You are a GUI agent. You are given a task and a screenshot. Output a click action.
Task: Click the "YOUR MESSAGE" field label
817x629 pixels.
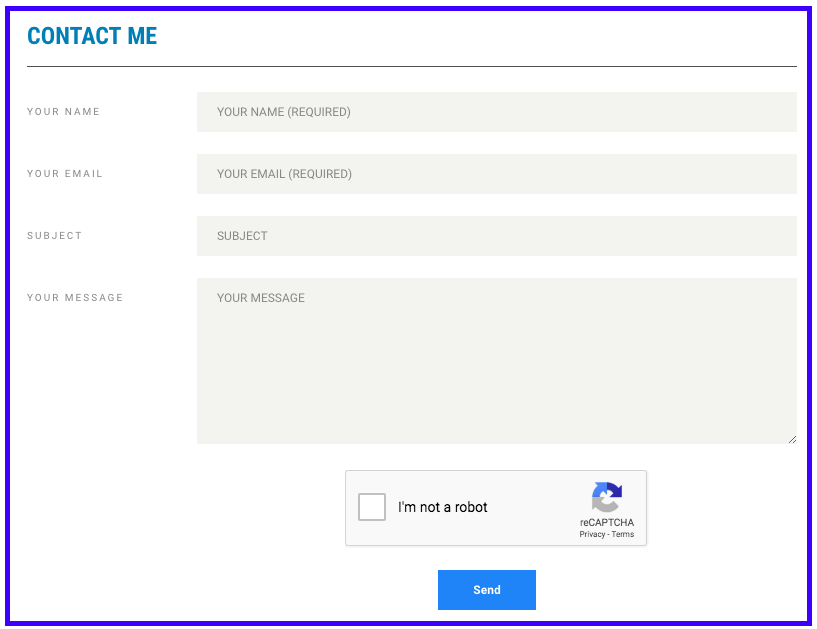coord(75,298)
